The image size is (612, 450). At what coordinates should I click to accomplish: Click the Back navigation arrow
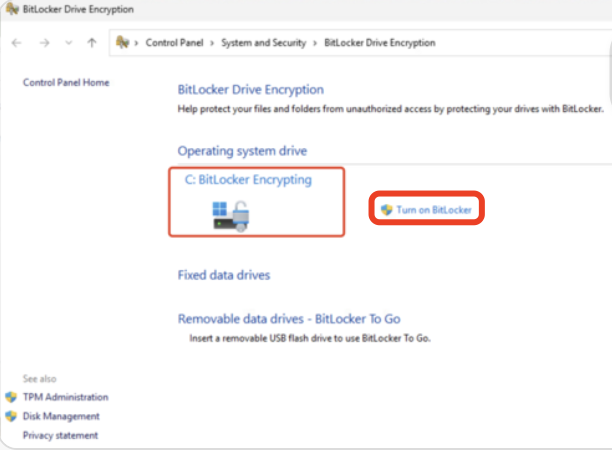click(16, 43)
